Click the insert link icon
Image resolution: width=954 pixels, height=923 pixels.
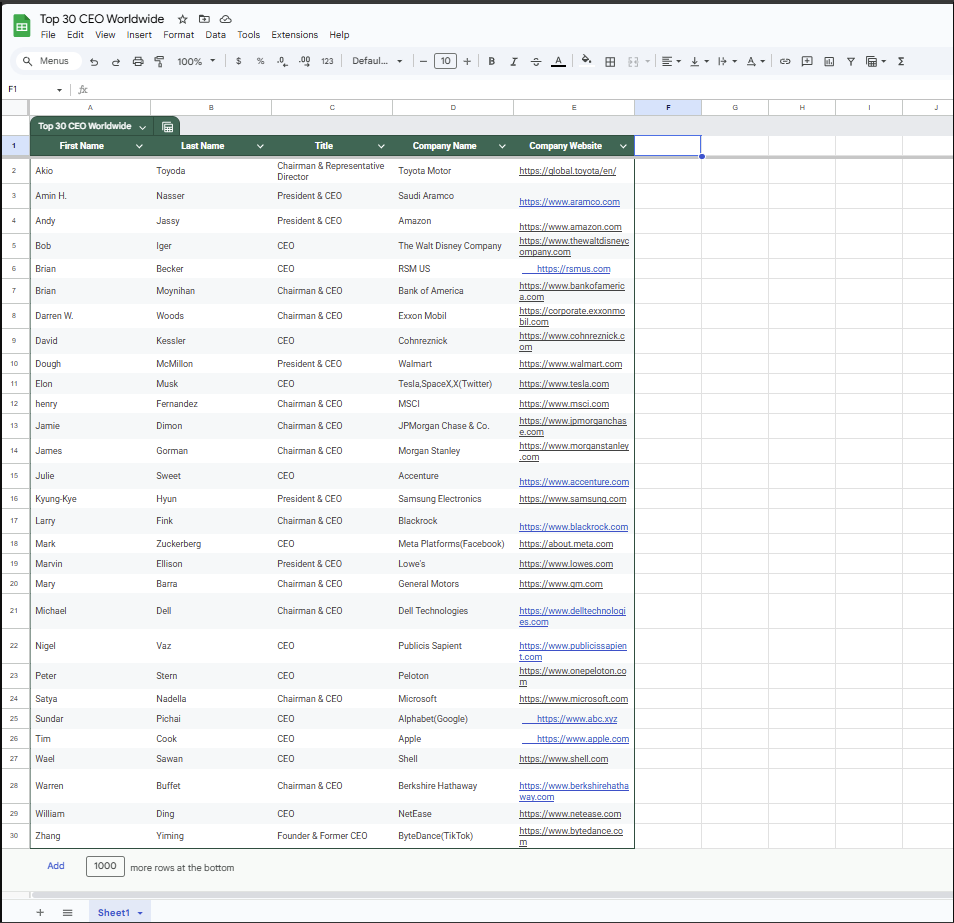pos(785,61)
